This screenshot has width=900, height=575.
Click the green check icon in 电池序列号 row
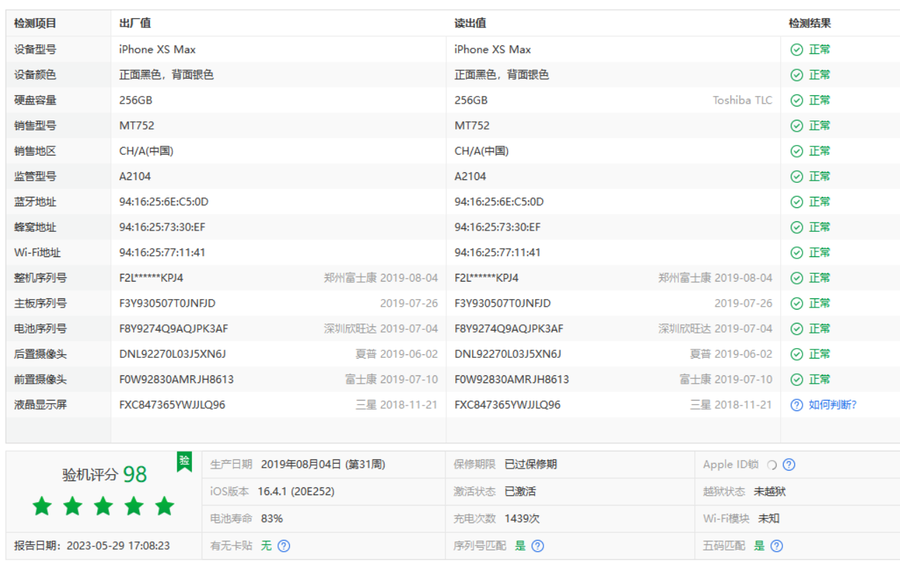pyautogui.click(x=797, y=329)
